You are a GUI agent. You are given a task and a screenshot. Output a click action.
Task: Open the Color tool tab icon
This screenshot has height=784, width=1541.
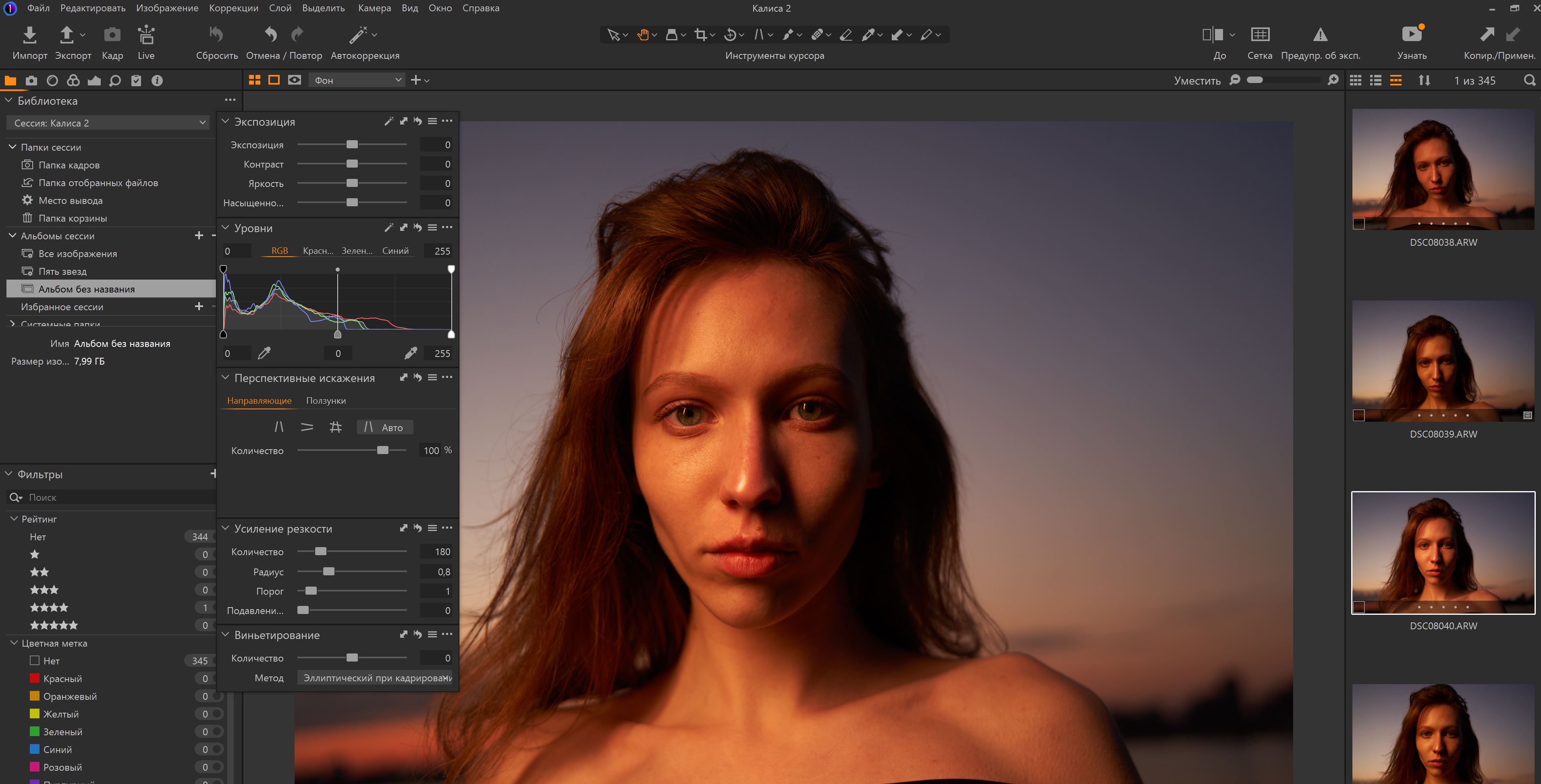[74, 81]
